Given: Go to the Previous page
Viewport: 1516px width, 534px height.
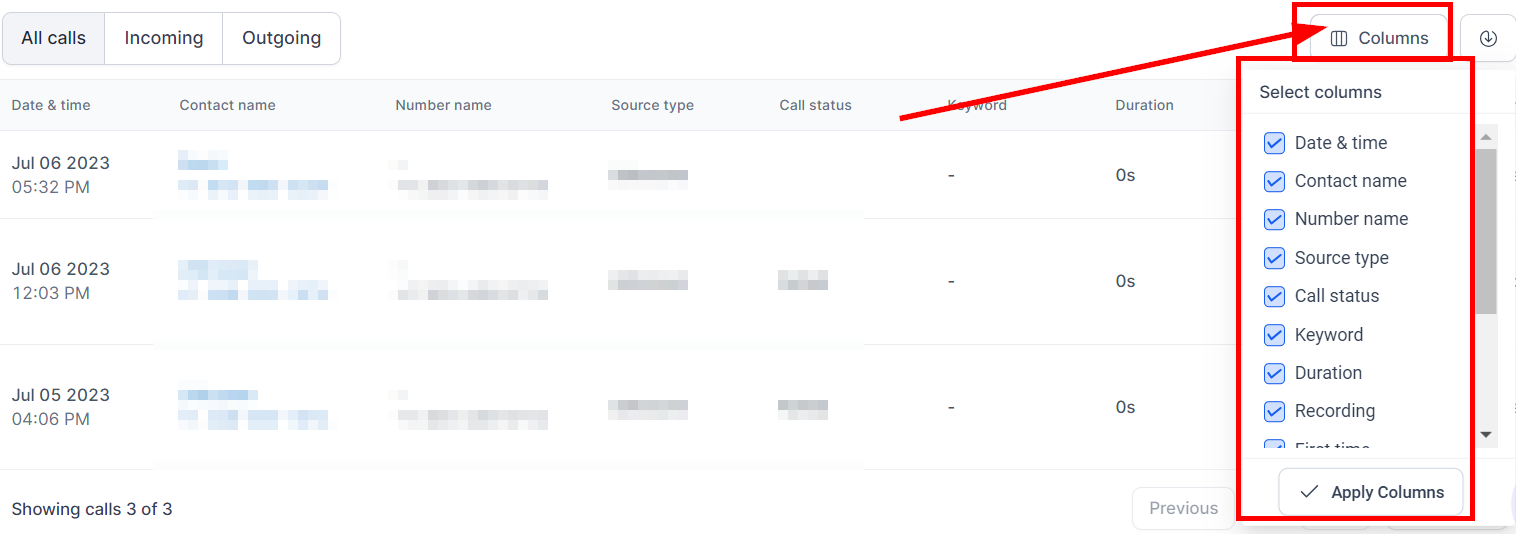Looking at the screenshot, I should (1183, 508).
